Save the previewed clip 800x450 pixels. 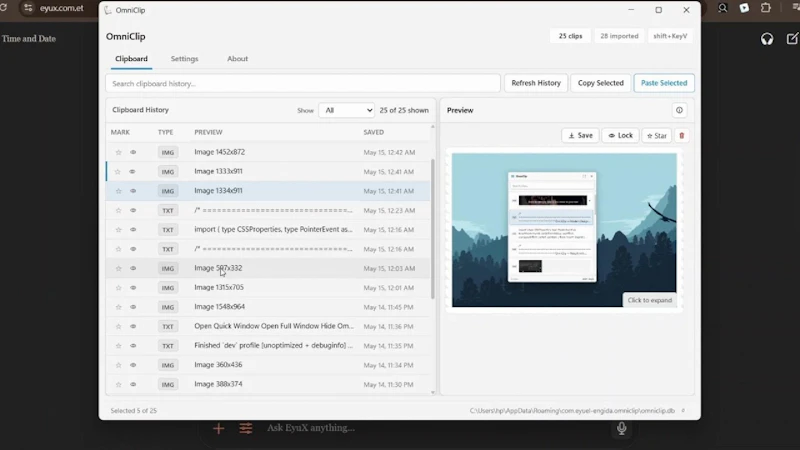click(580, 136)
